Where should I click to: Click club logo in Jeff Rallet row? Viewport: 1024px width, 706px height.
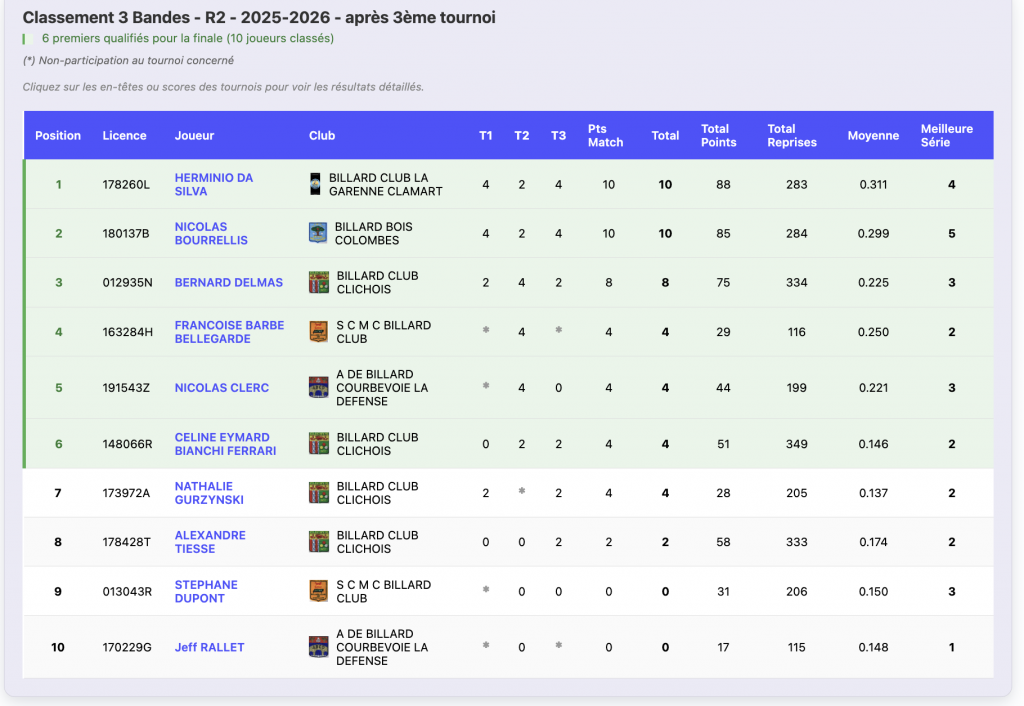pyautogui.click(x=319, y=647)
